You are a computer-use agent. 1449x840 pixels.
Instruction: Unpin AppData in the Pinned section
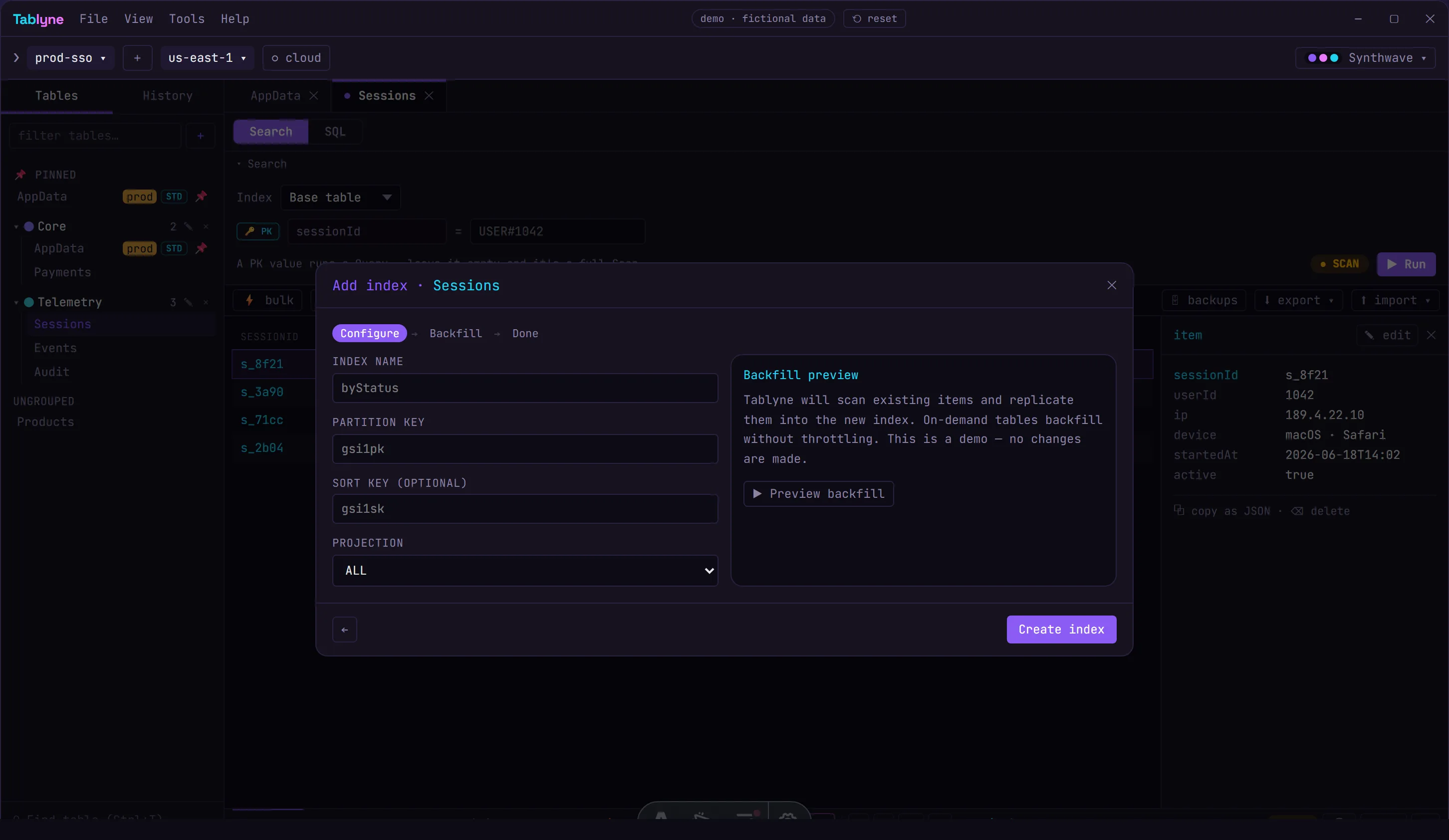point(201,197)
